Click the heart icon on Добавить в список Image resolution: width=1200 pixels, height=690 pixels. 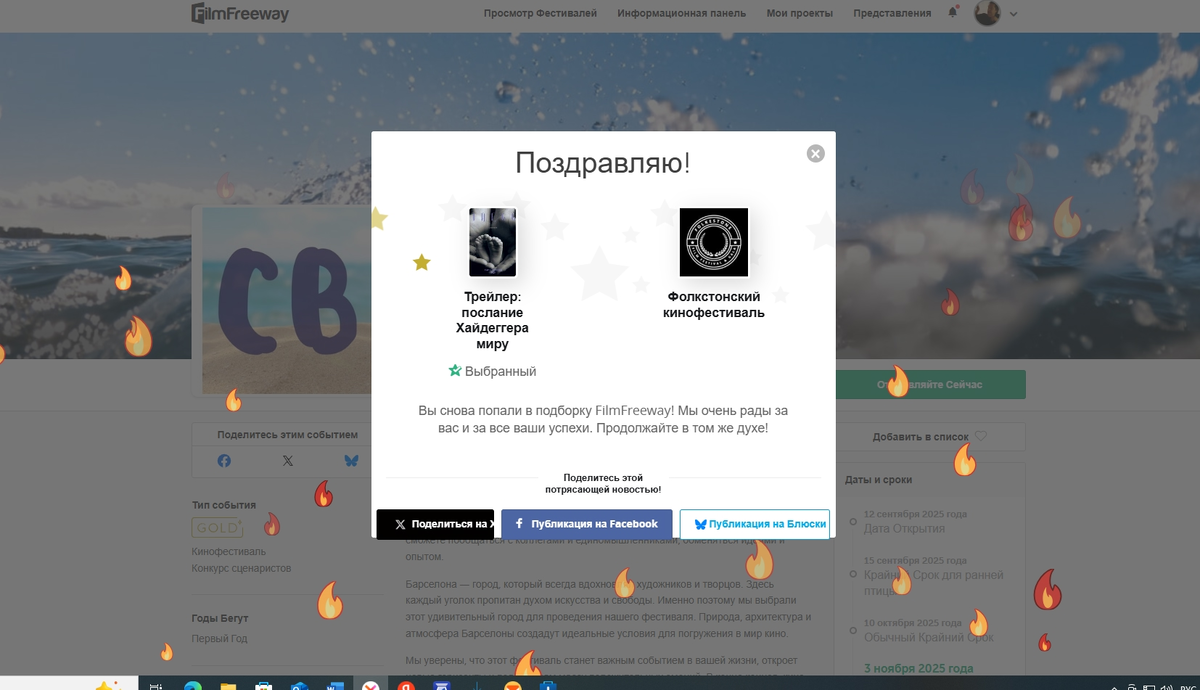[x=980, y=436]
